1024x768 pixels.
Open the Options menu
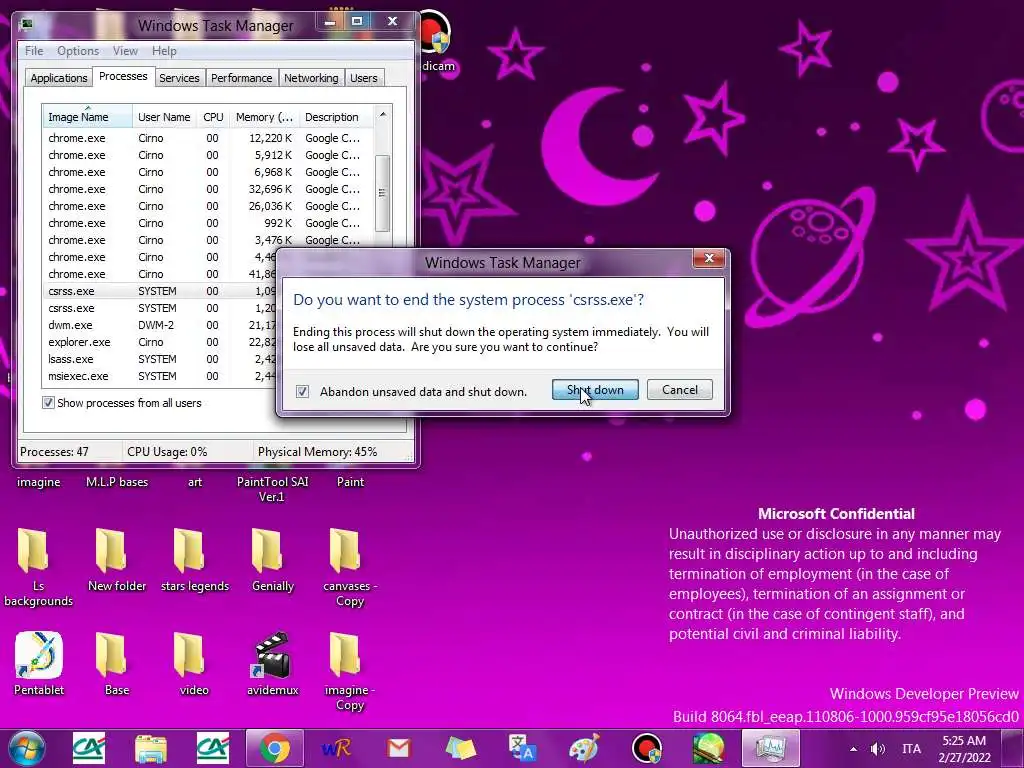coord(78,51)
